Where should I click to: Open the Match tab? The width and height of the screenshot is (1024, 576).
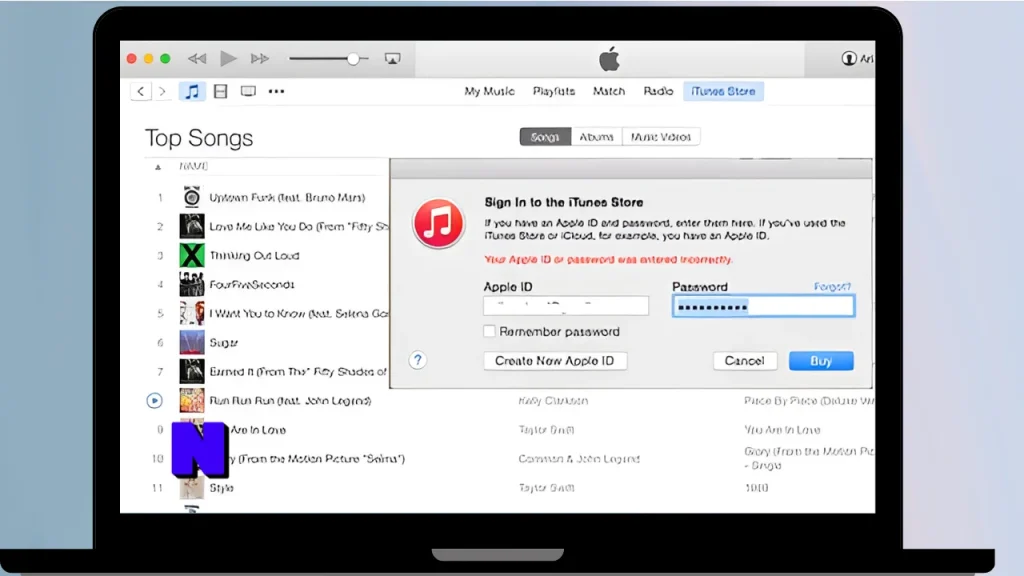click(609, 91)
